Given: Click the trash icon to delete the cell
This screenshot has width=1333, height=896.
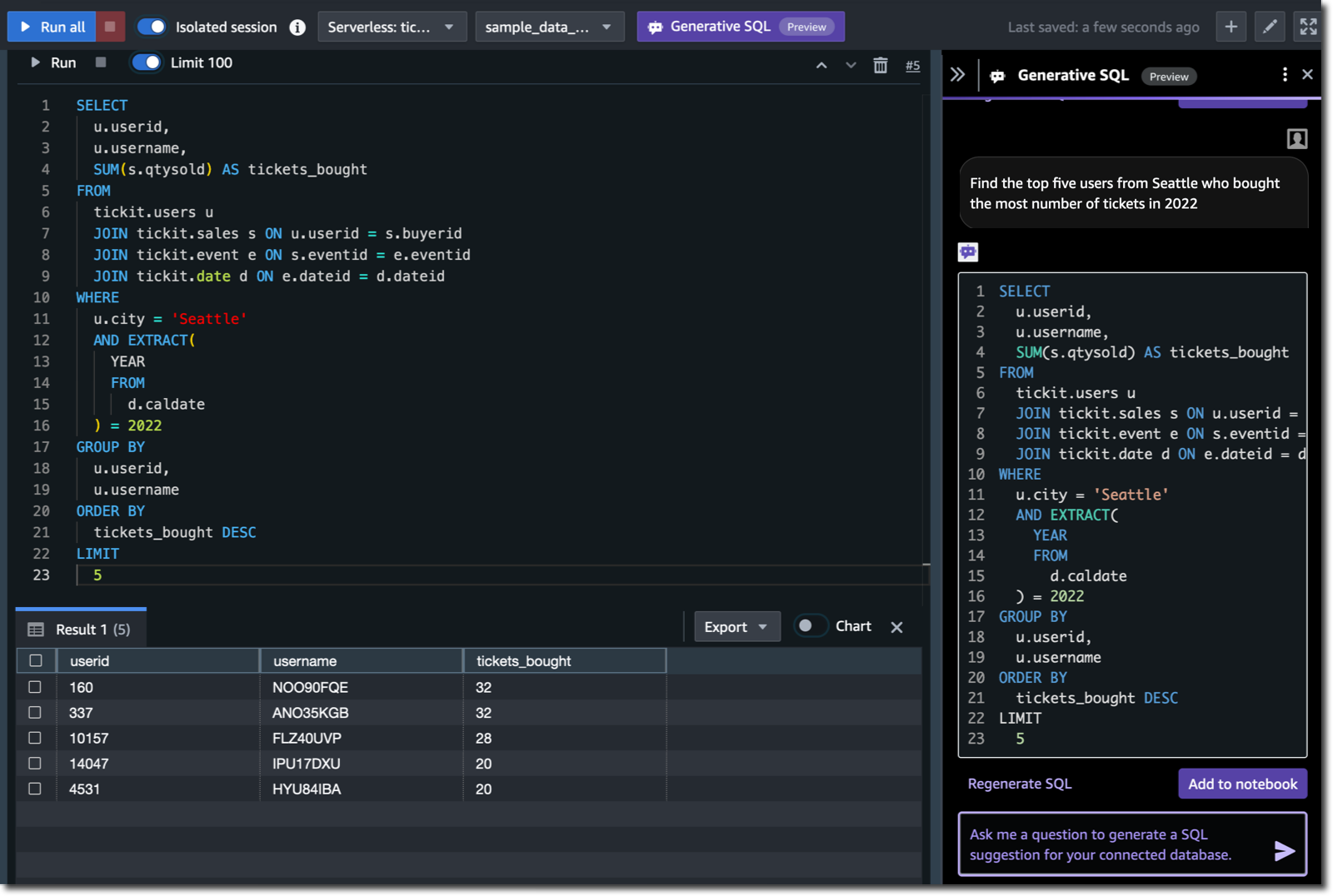Looking at the screenshot, I should 880,65.
